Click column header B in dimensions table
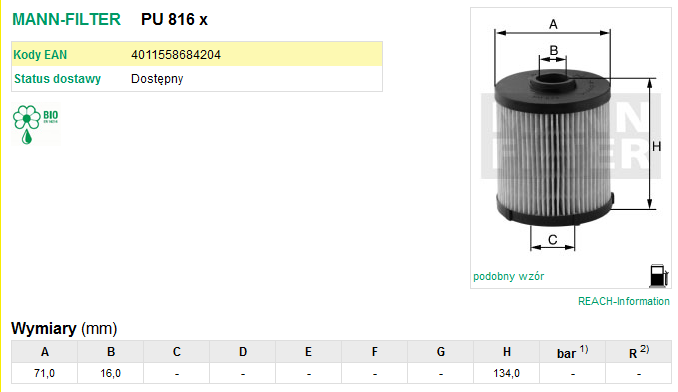Image resolution: width=678 pixels, height=392 pixels. (111, 352)
